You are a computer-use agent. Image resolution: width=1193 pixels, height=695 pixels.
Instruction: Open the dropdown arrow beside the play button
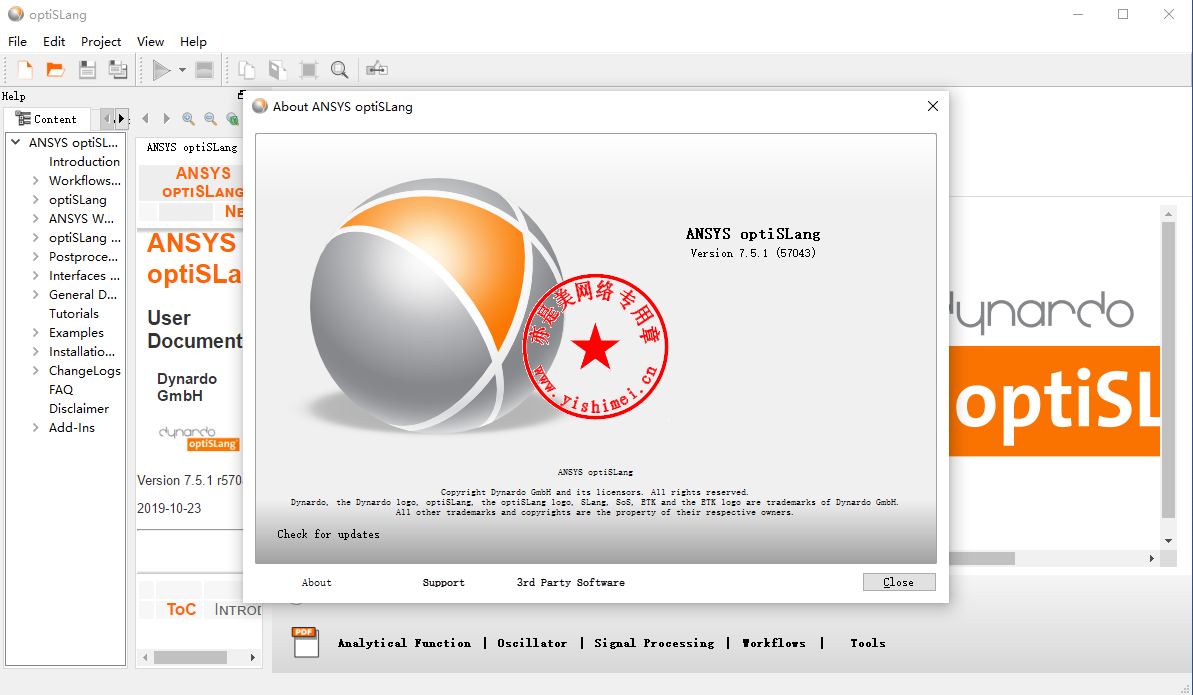183,70
